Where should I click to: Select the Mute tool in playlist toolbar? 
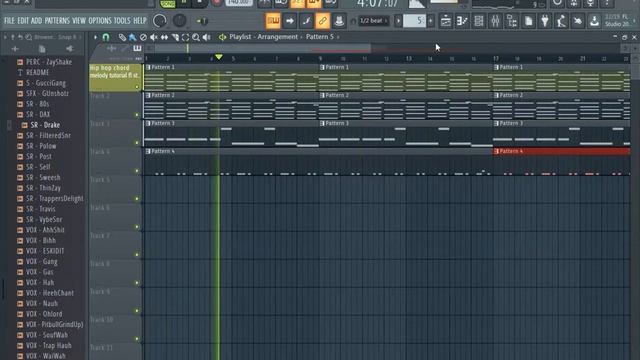(x=153, y=38)
